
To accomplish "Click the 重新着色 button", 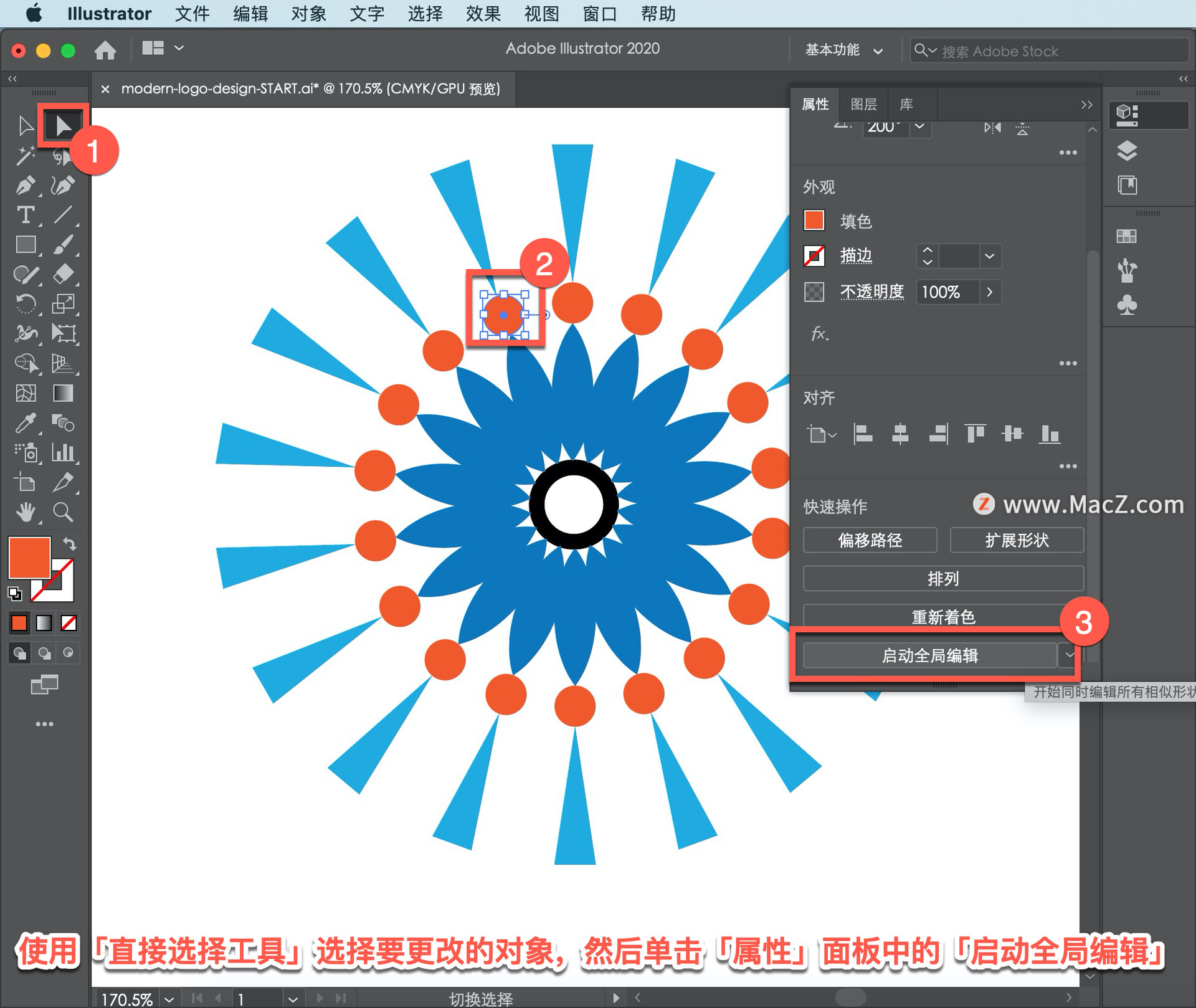I will 943,617.
